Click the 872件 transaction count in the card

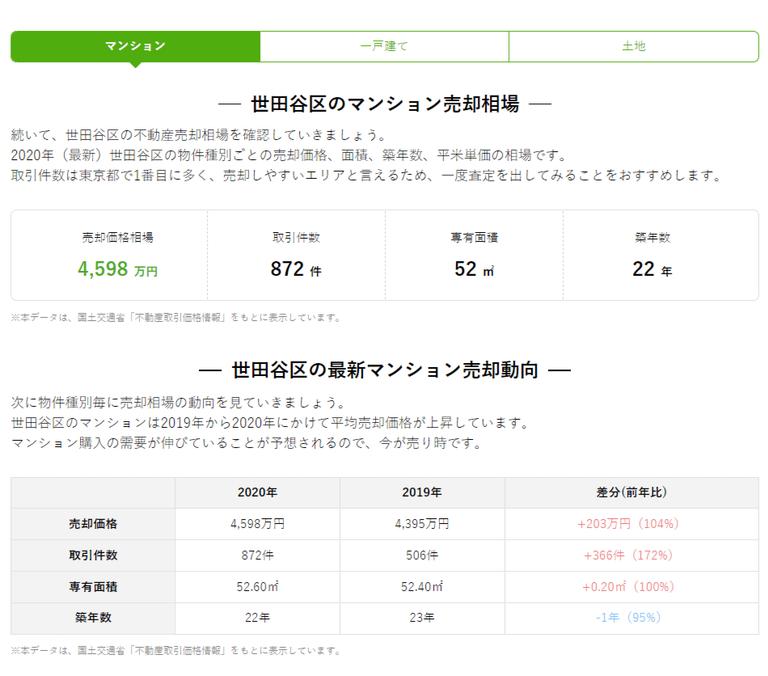click(296, 269)
